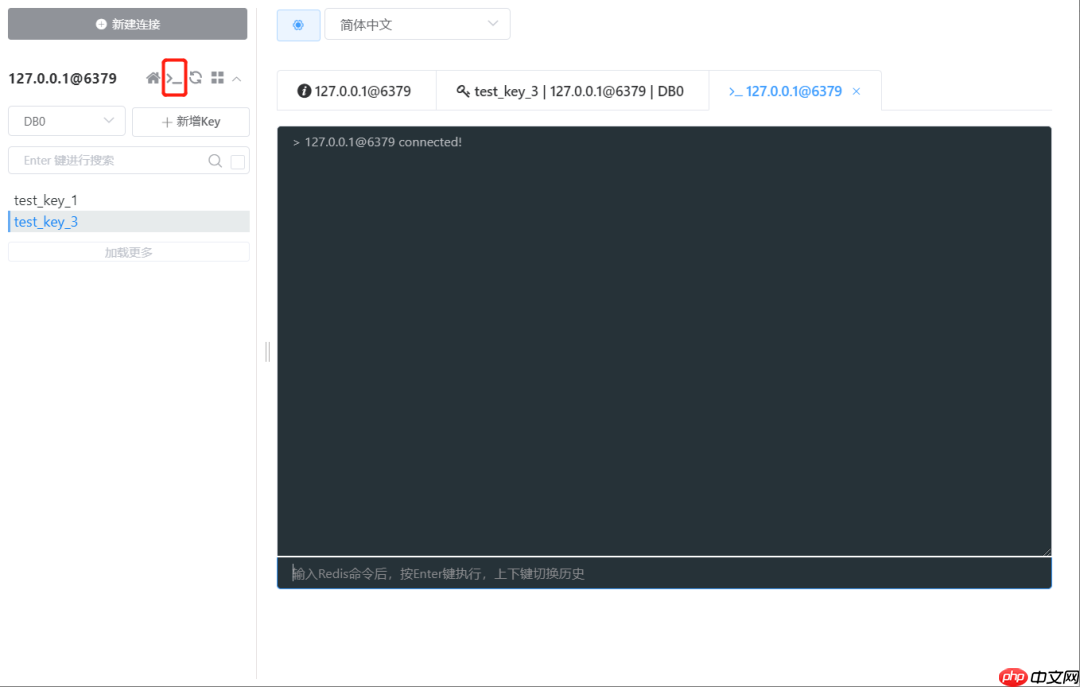Click the info icon on the 127.0.0.1@6379 tab
1080x687 pixels.
pyautogui.click(x=305, y=90)
